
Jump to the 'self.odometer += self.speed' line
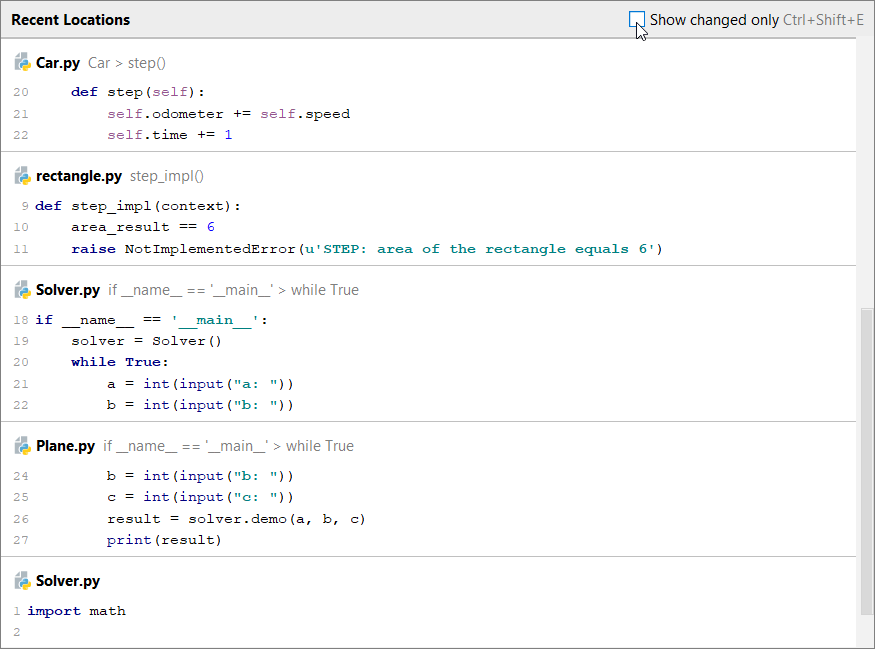coord(228,114)
